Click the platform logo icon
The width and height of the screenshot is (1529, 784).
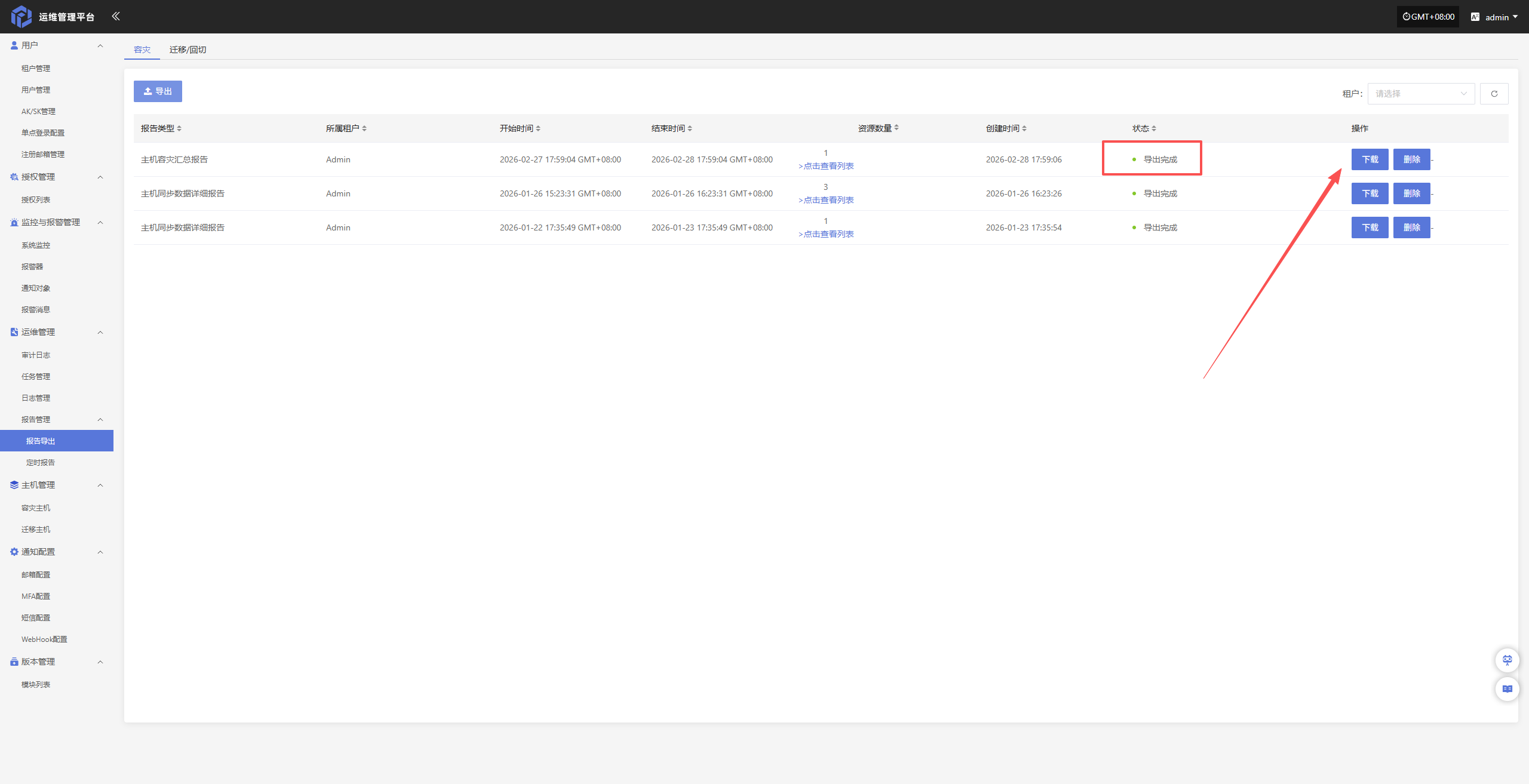click(x=22, y=16)
